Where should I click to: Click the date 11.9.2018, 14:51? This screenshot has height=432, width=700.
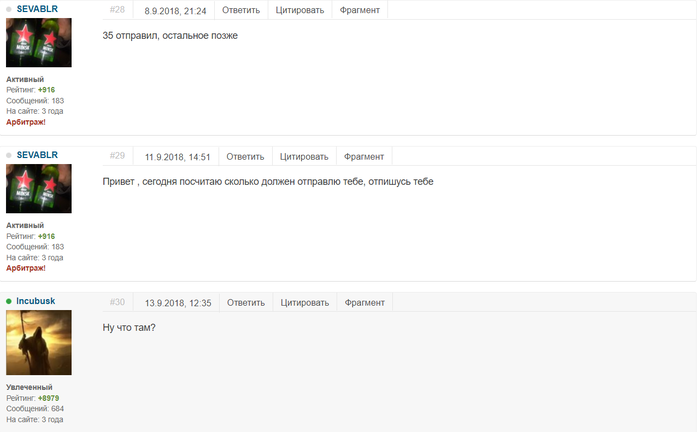(x=177, y=157)
